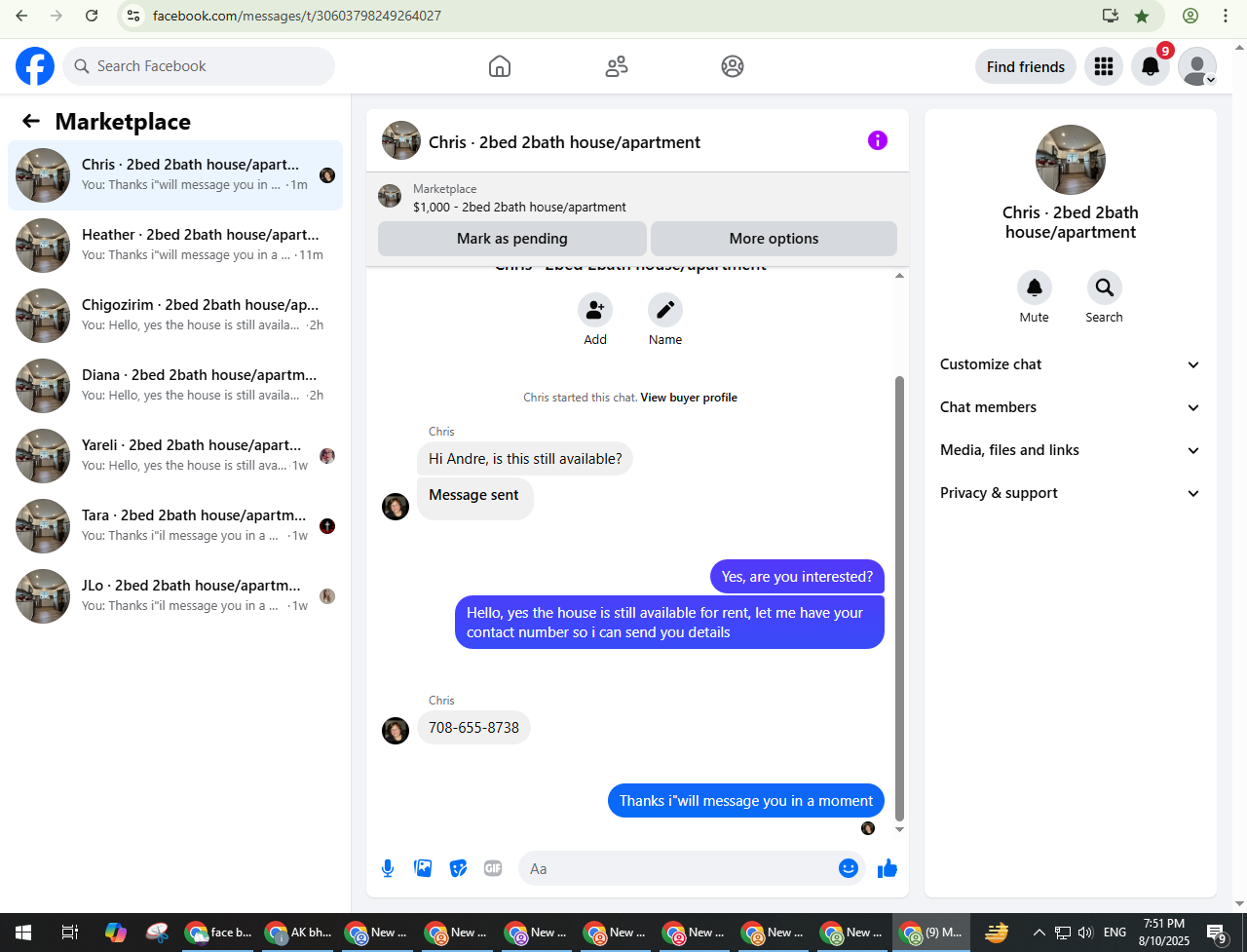Viewport: 1247px width, 952px height.
Task: Open More options for the listing
Action: [x=774, y=239]
